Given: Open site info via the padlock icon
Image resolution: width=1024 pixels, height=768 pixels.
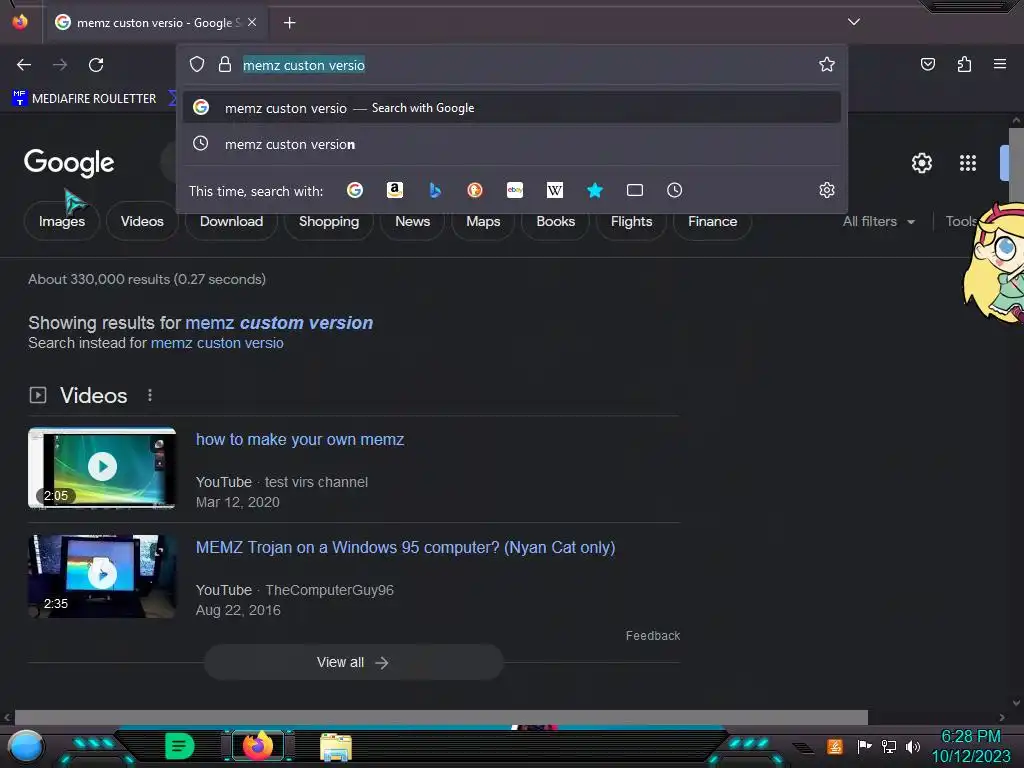Looking at the screenshot, I should point(225,64).
